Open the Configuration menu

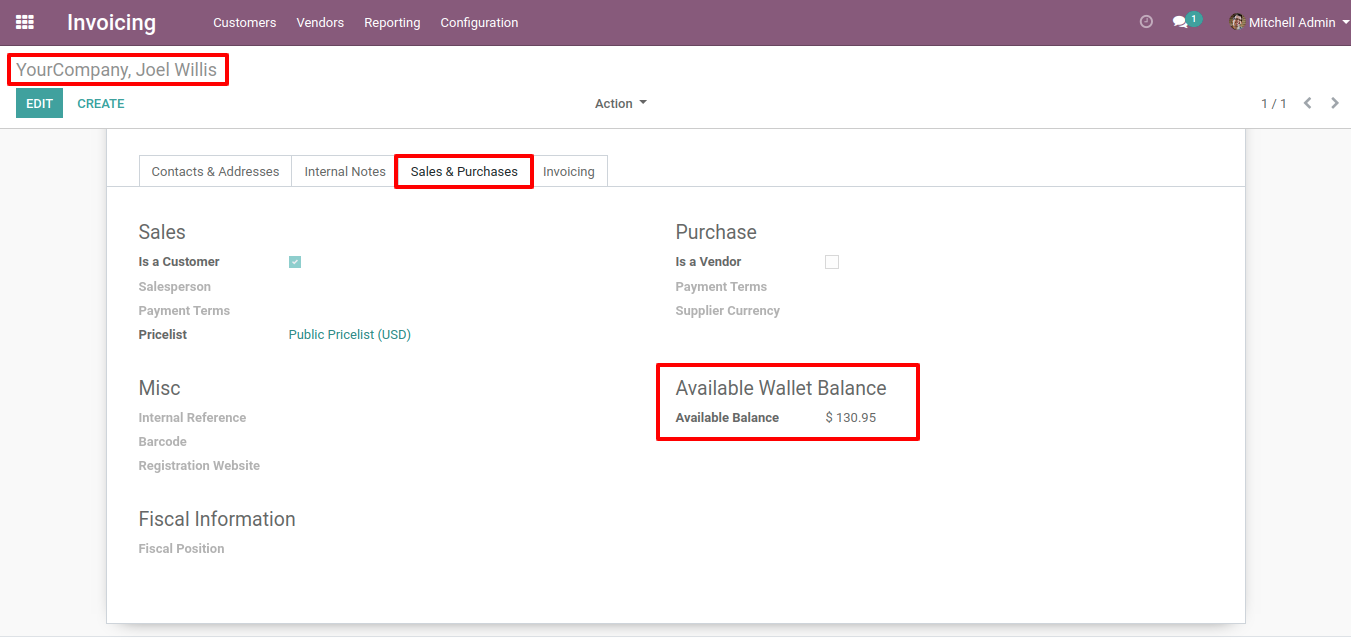479,22
